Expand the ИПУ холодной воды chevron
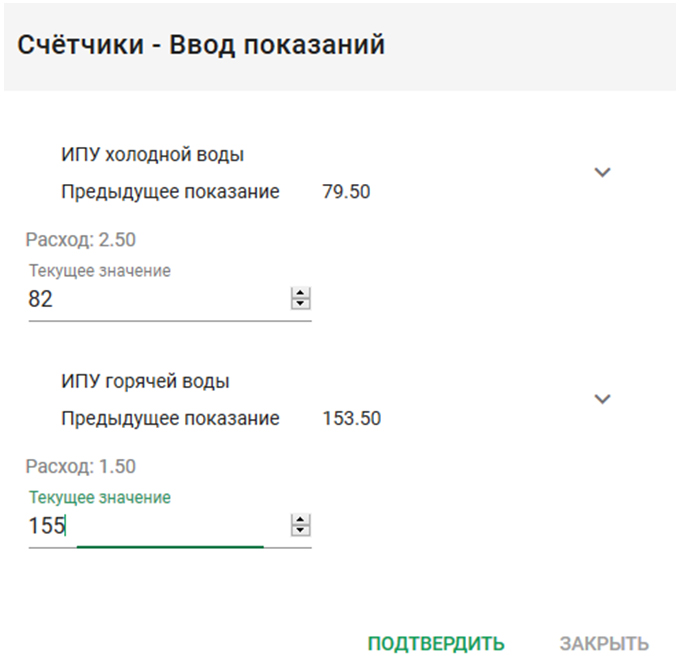The image size is (679, 667). tap(602, 172)
